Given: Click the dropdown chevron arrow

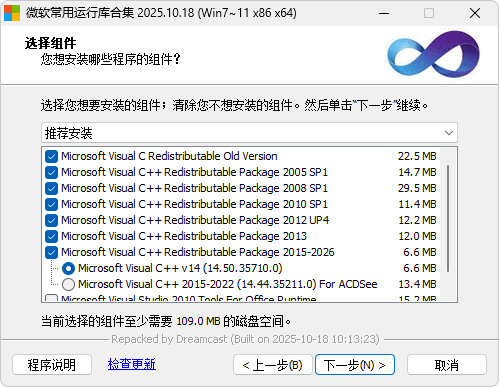Looking at the screenshot, I should [449, 133].
